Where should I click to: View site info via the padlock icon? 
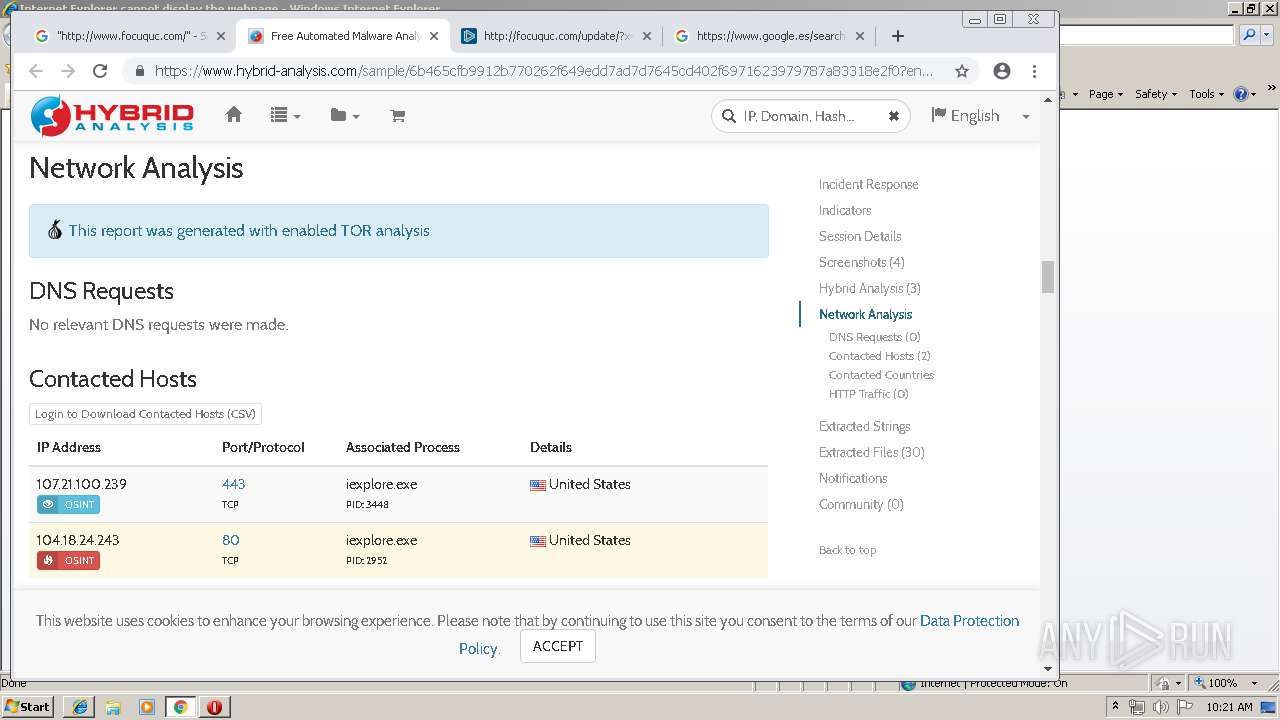coord(139,71)
